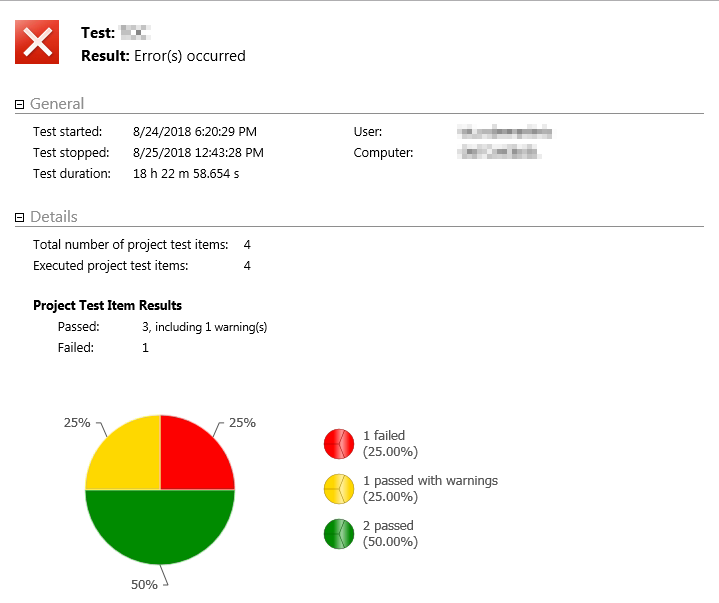Click the 50% label below pie chart
This screenshot has width=719, height=603.
pos(144,584)
